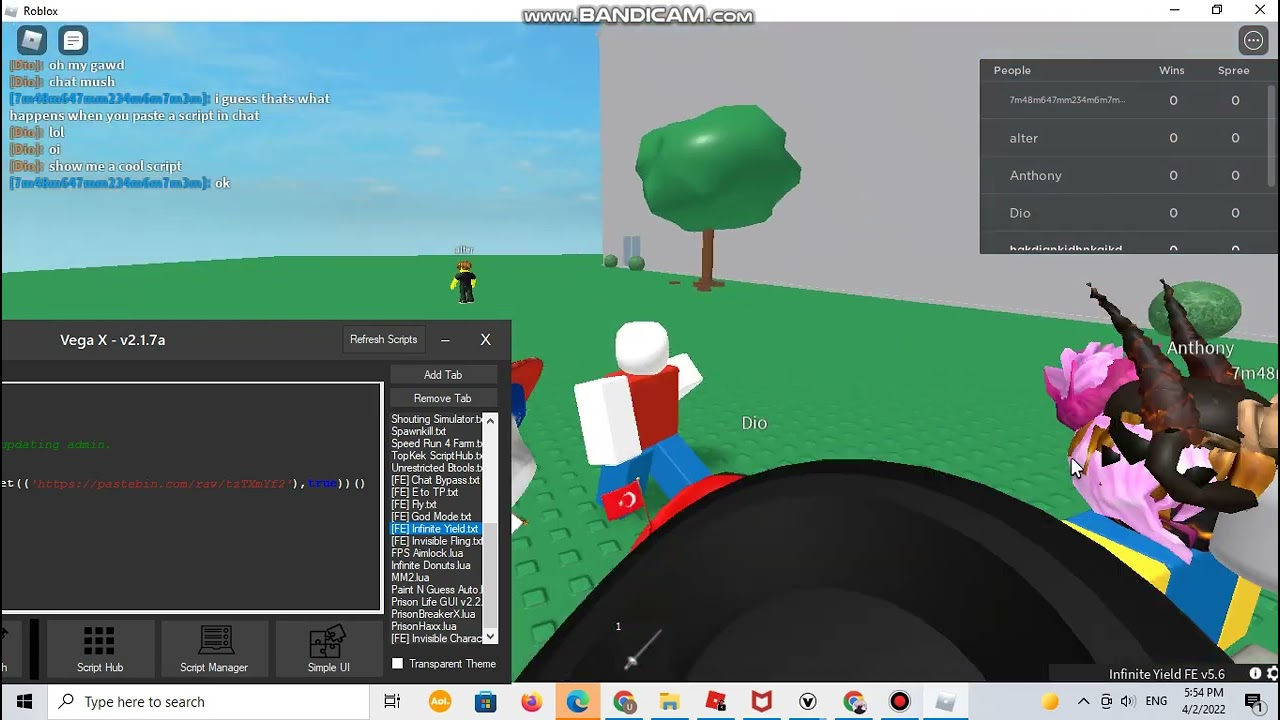1280x720 pixels.
Task: Minimize the Vega X window
Action: point(445,340)
